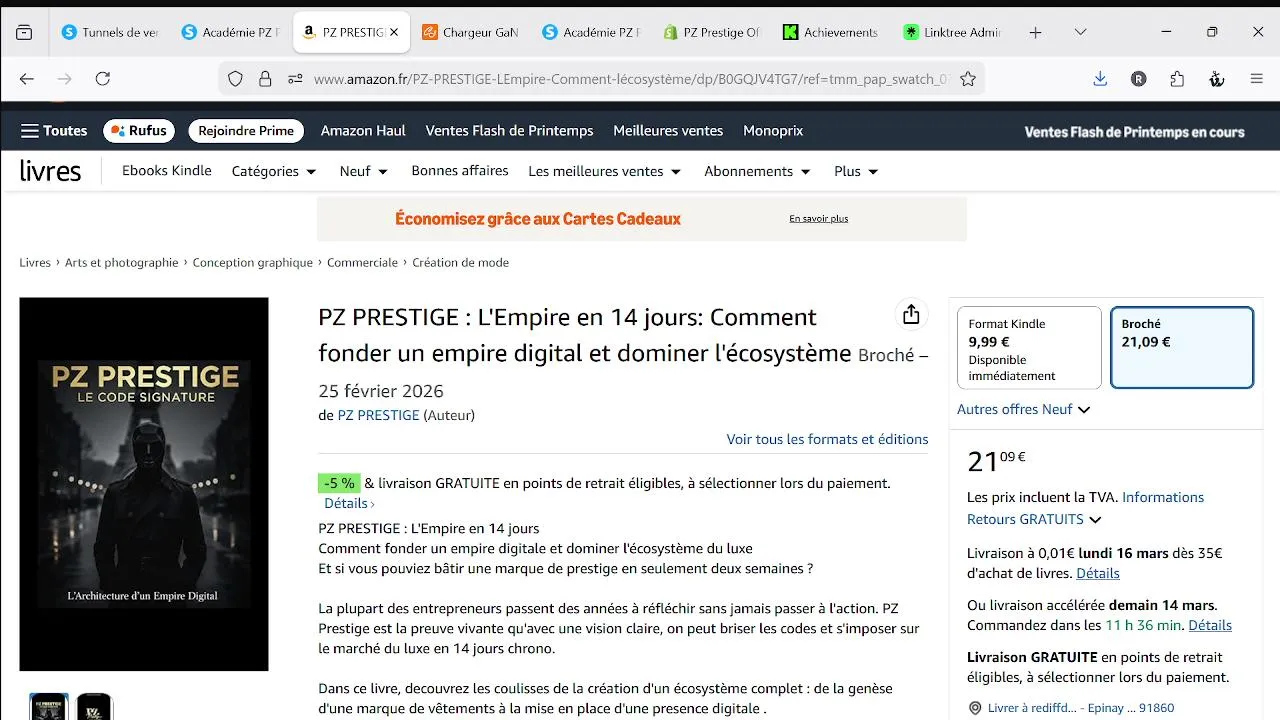This screenshot has width=1280, height=720.
Task: Switch to the Chargeur GaN tab
Action: [470, 32]
